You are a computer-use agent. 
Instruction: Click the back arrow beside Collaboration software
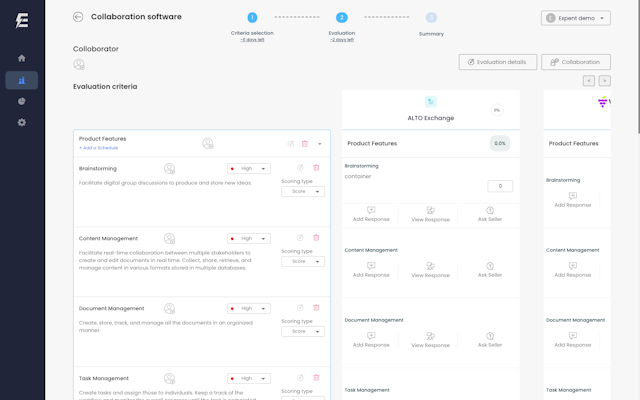pyautogui.click(x=78, y=17)
